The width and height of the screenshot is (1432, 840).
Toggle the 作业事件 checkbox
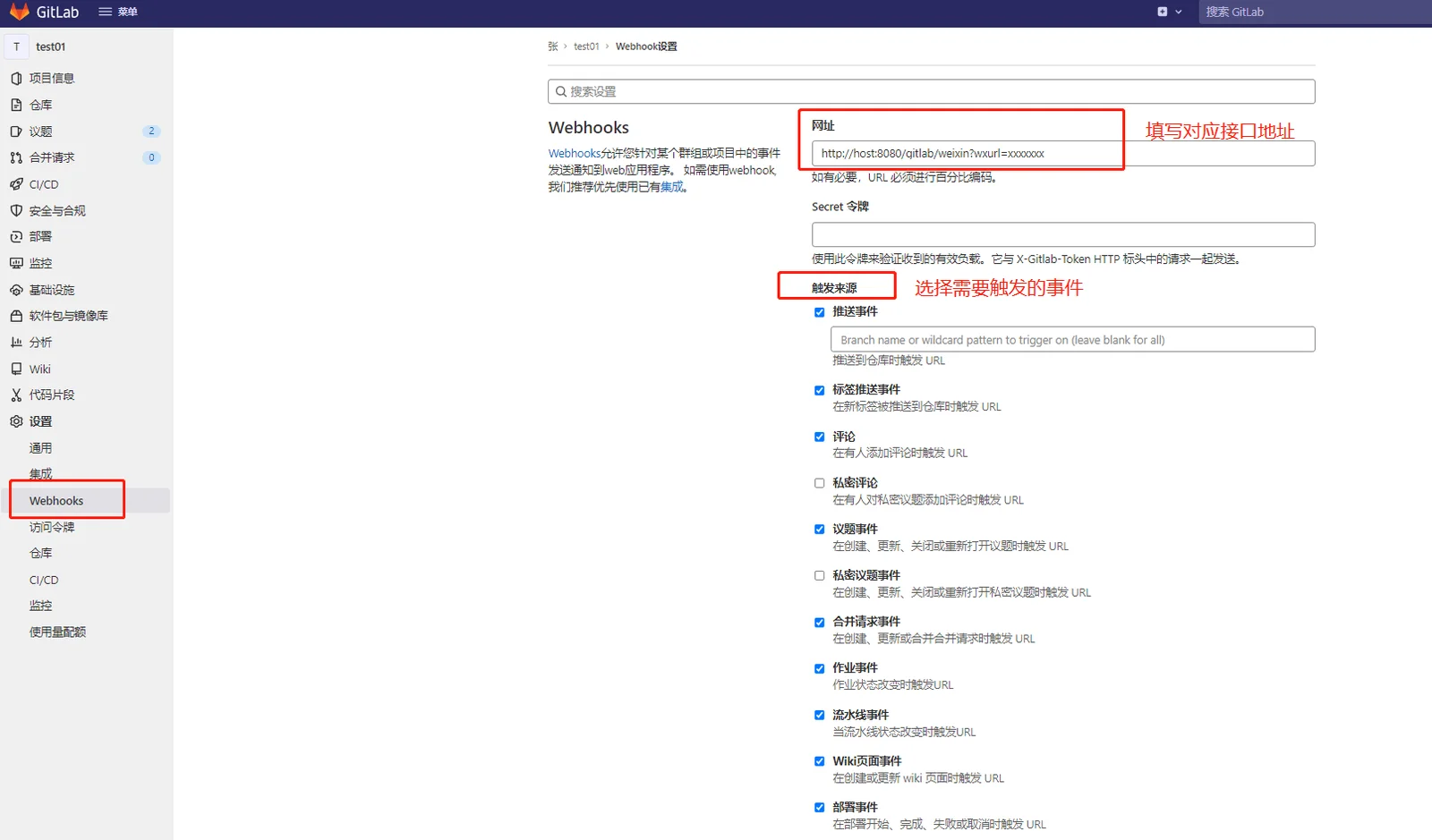pyautogui.click(x=819, y=668)
